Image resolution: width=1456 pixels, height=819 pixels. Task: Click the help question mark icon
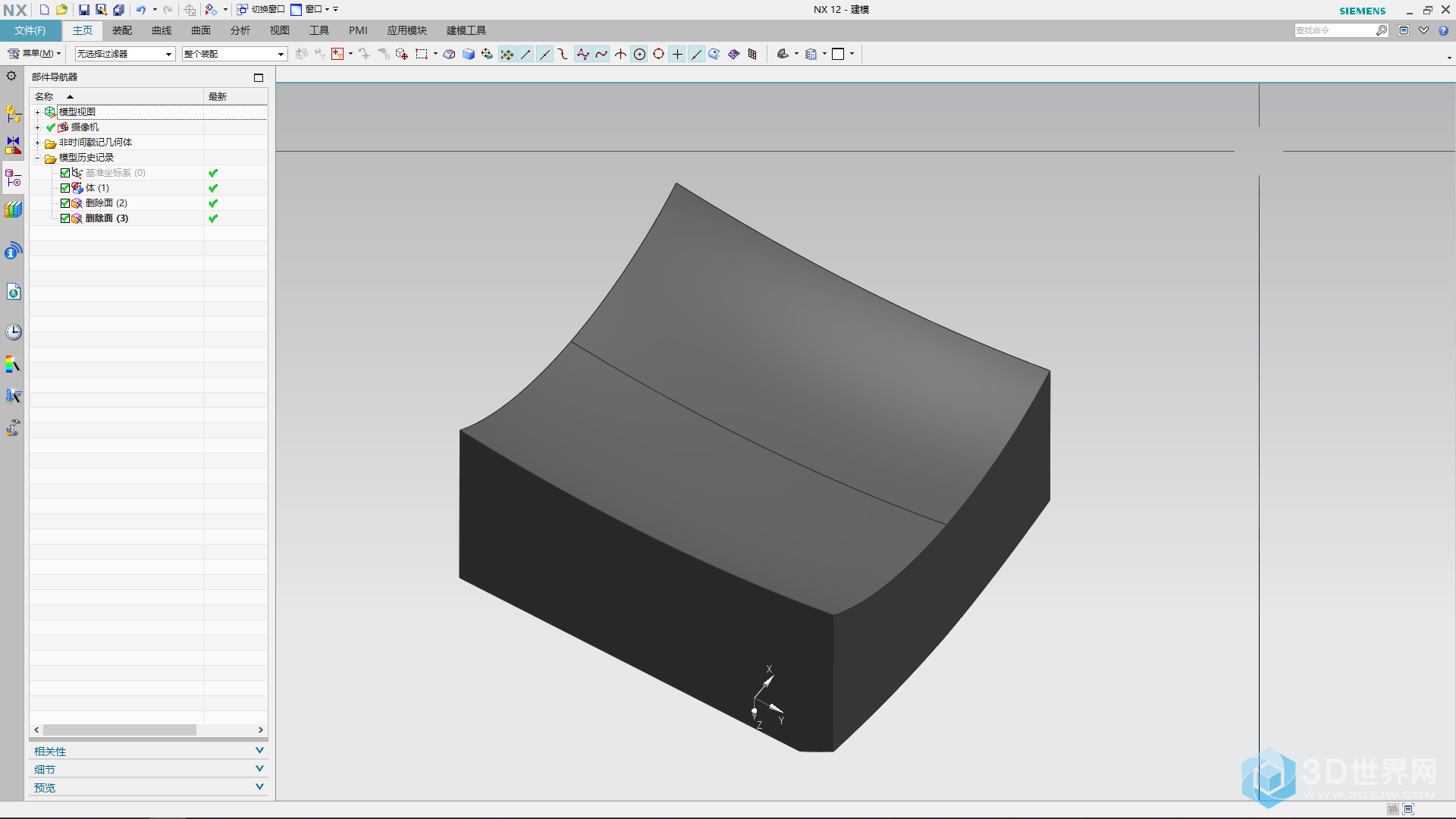coord(1444,30)
